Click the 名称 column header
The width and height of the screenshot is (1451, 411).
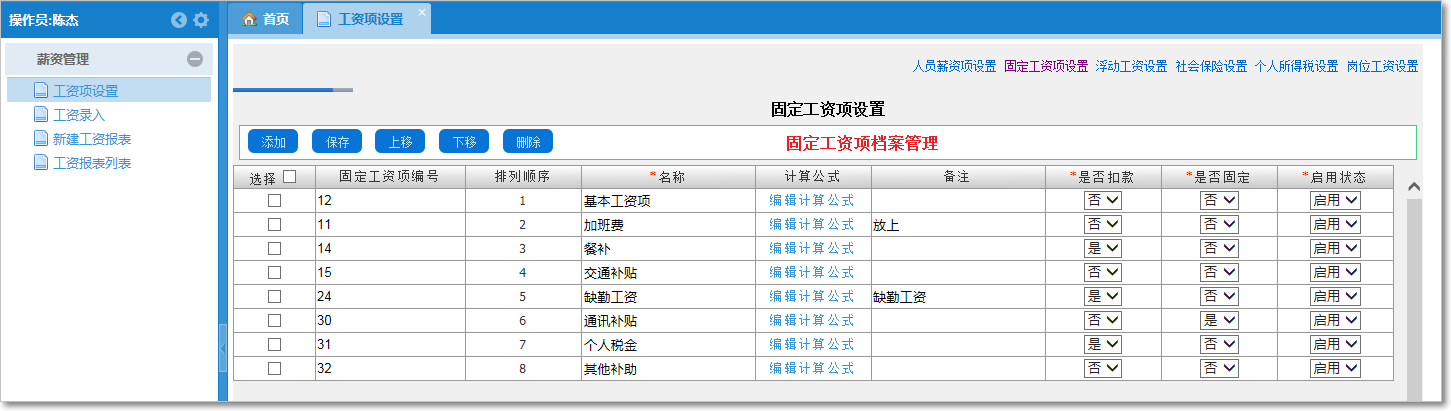[668, 177]
